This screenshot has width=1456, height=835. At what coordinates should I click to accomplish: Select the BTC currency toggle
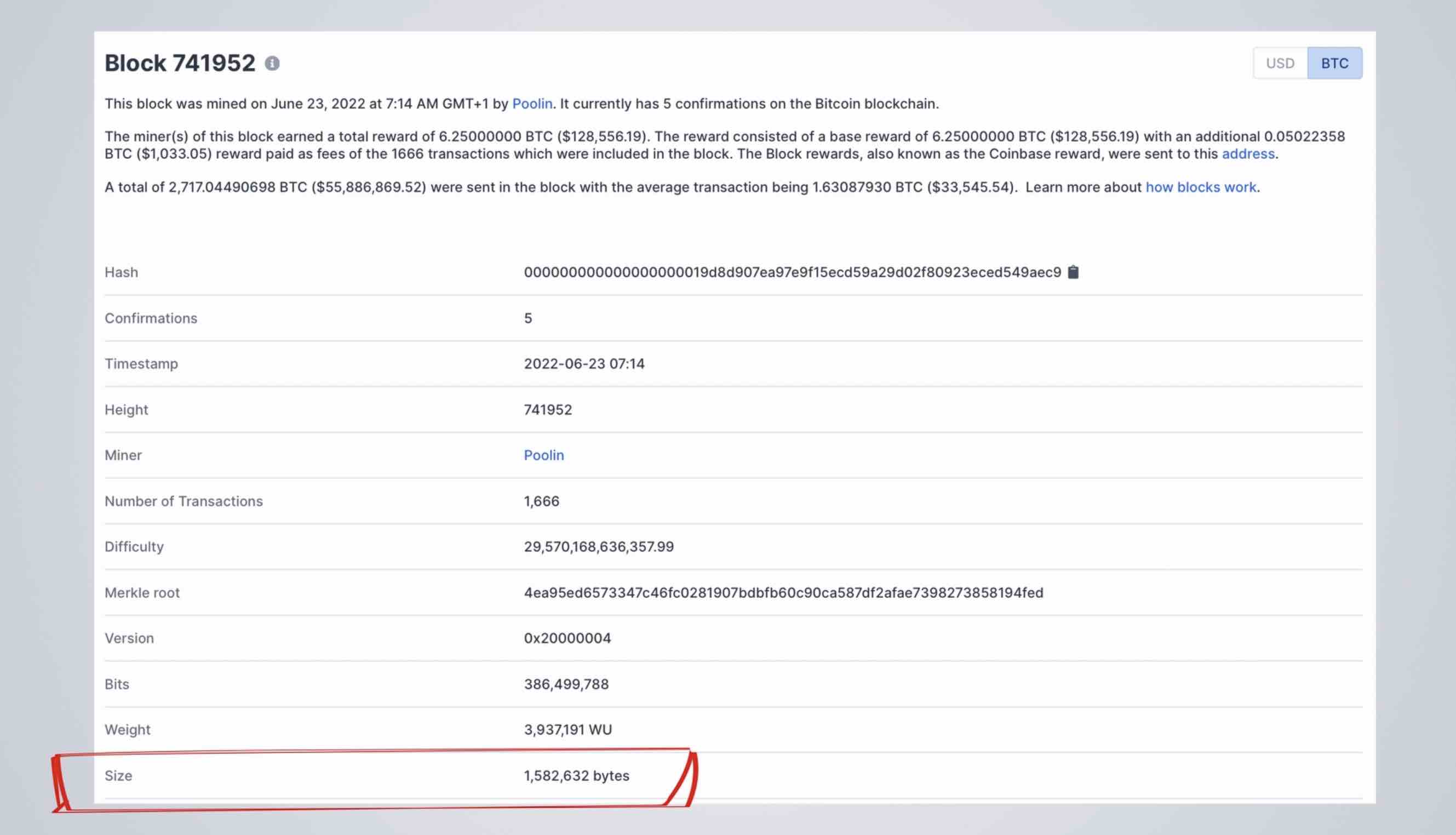[x=1335, y=63]
